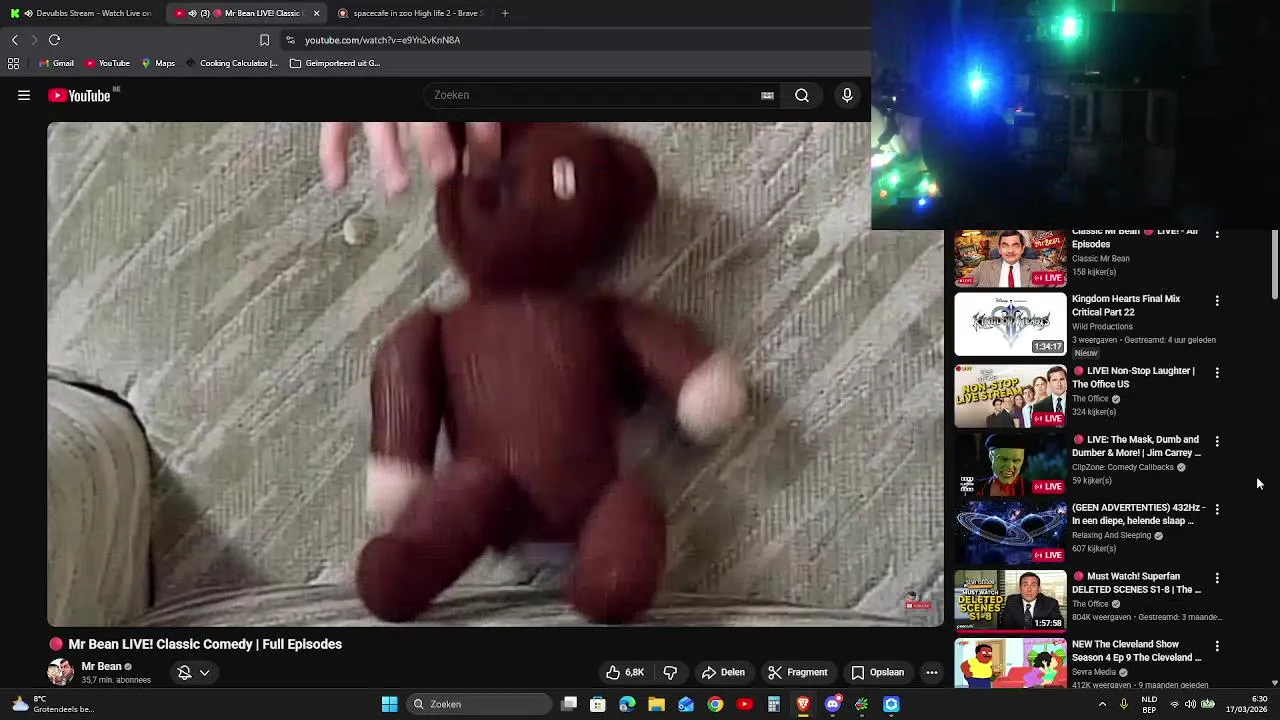Show hidden system tray icons chevron
Viewport: 1280px width, 720px height.
[x=1102, y=704]
